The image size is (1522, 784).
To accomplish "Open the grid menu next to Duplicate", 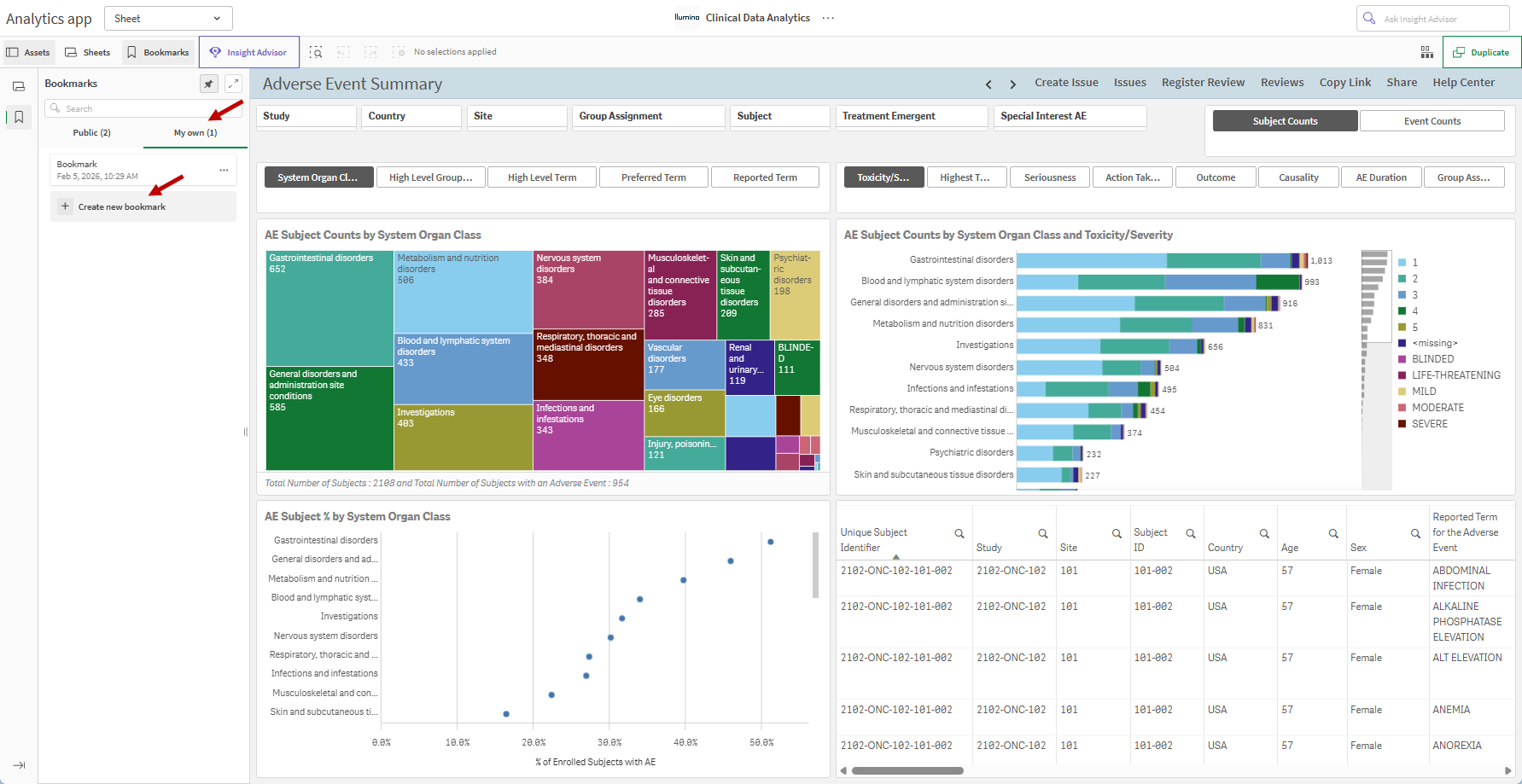I will tap(1426, 52).
